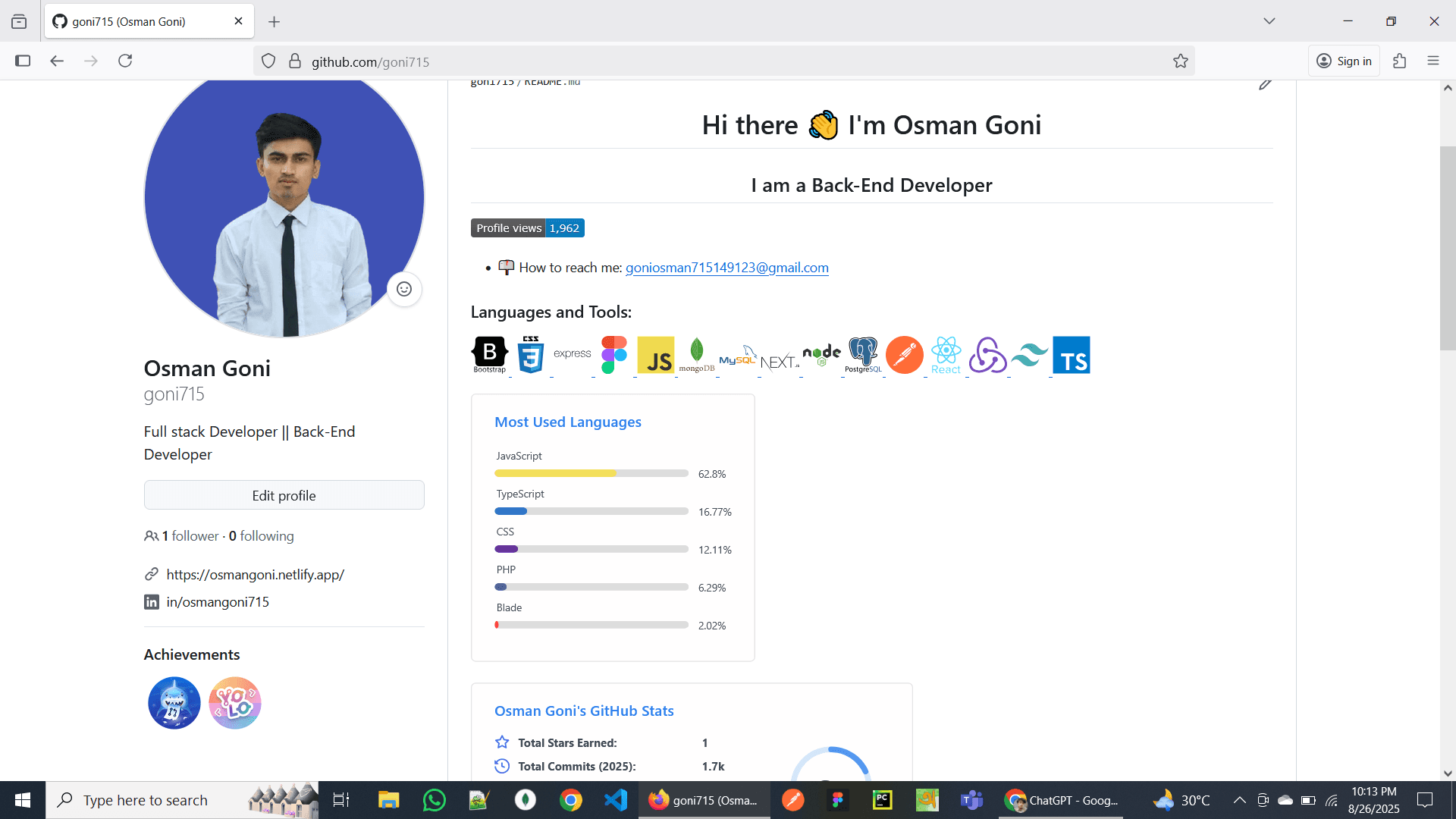Open Visual Studio Code from taskbar
The width and height of the screenshot is (1456, 819).
pos(617,800)
